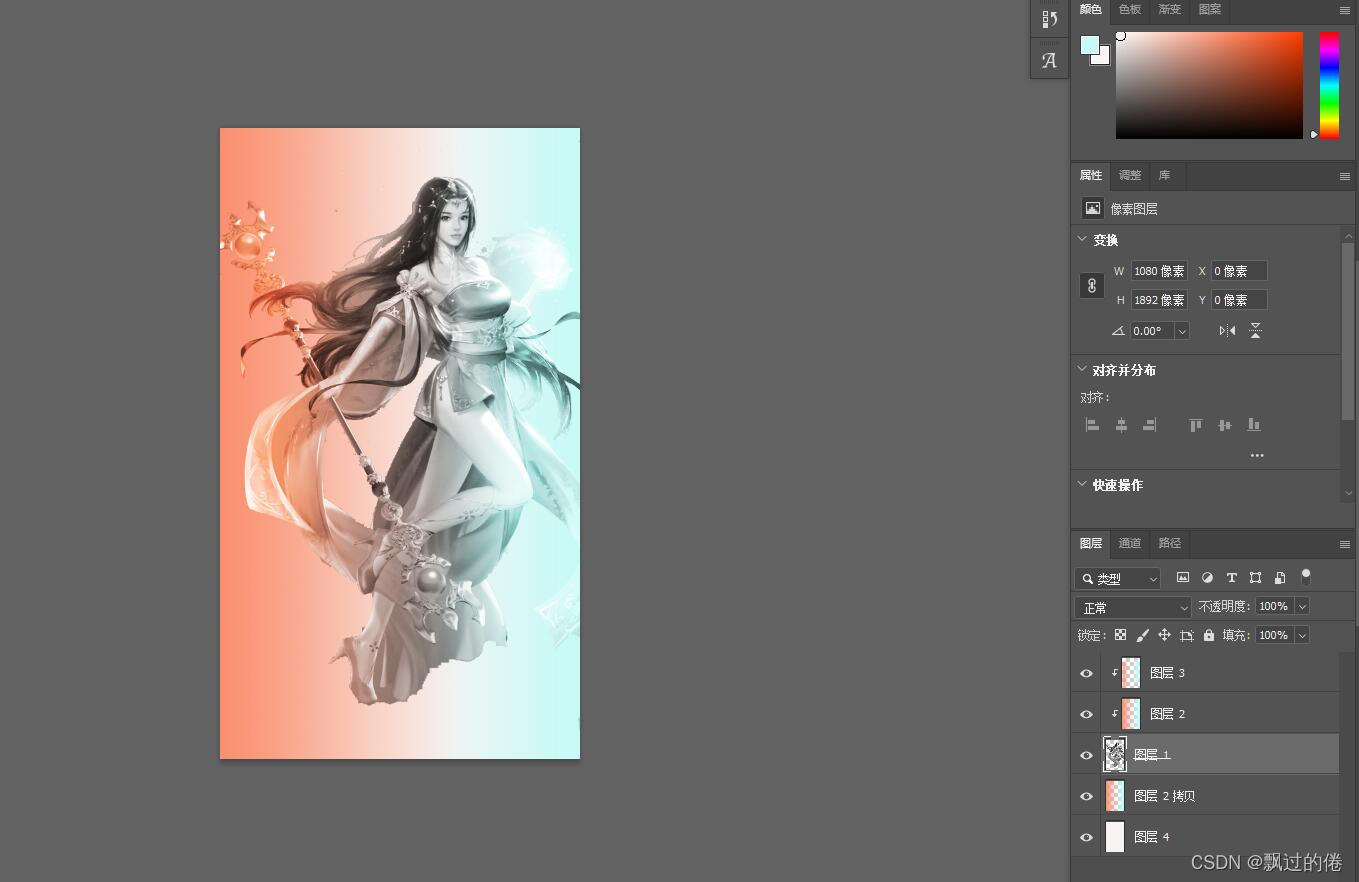Viewport: 1359px width, 882px height.
Task: Open the Color panel flyout menu
Action: point(1345,10)
